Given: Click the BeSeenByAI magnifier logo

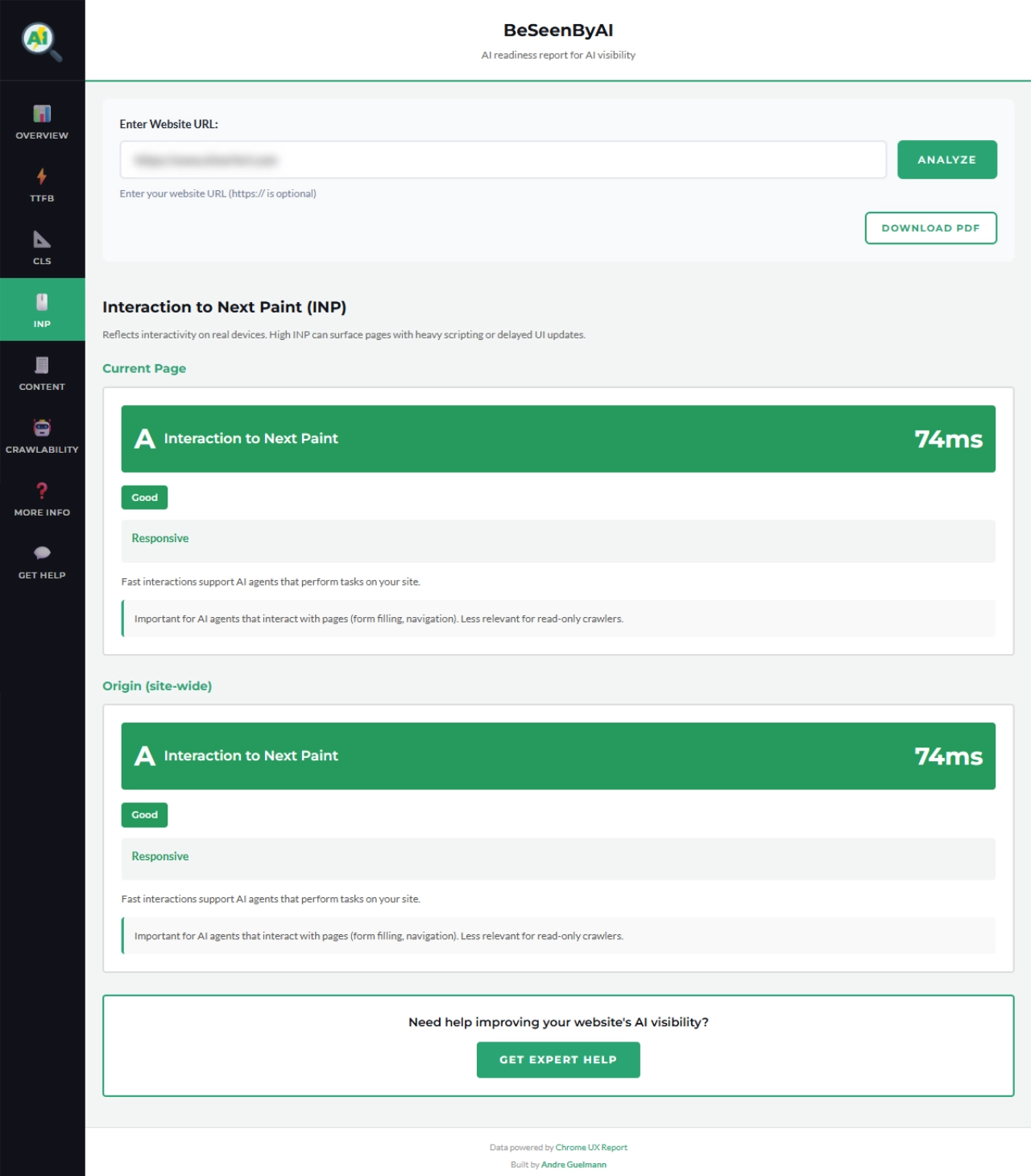Looking at the screenshot, I should tap(39, 39).
